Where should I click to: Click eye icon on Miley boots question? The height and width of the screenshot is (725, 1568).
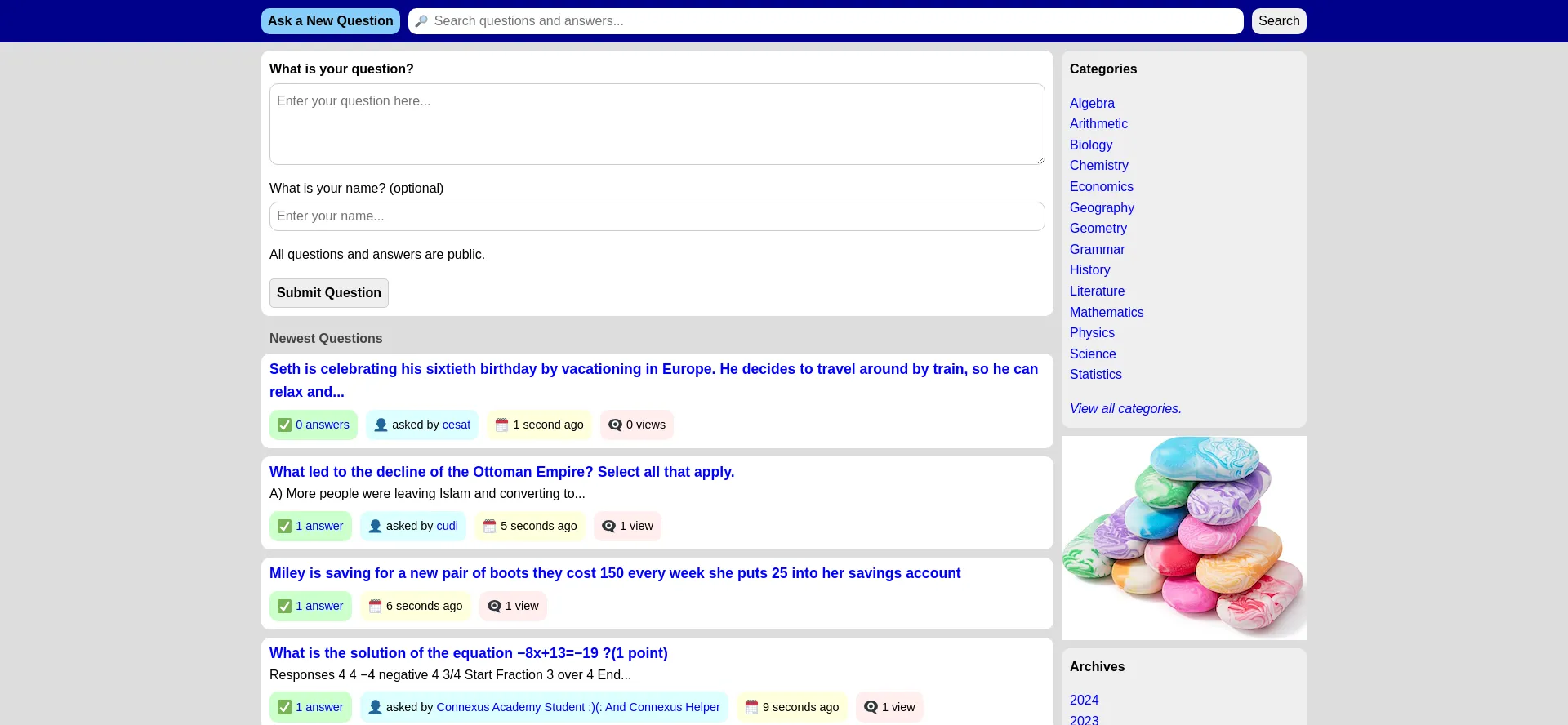tap(494, 607)
